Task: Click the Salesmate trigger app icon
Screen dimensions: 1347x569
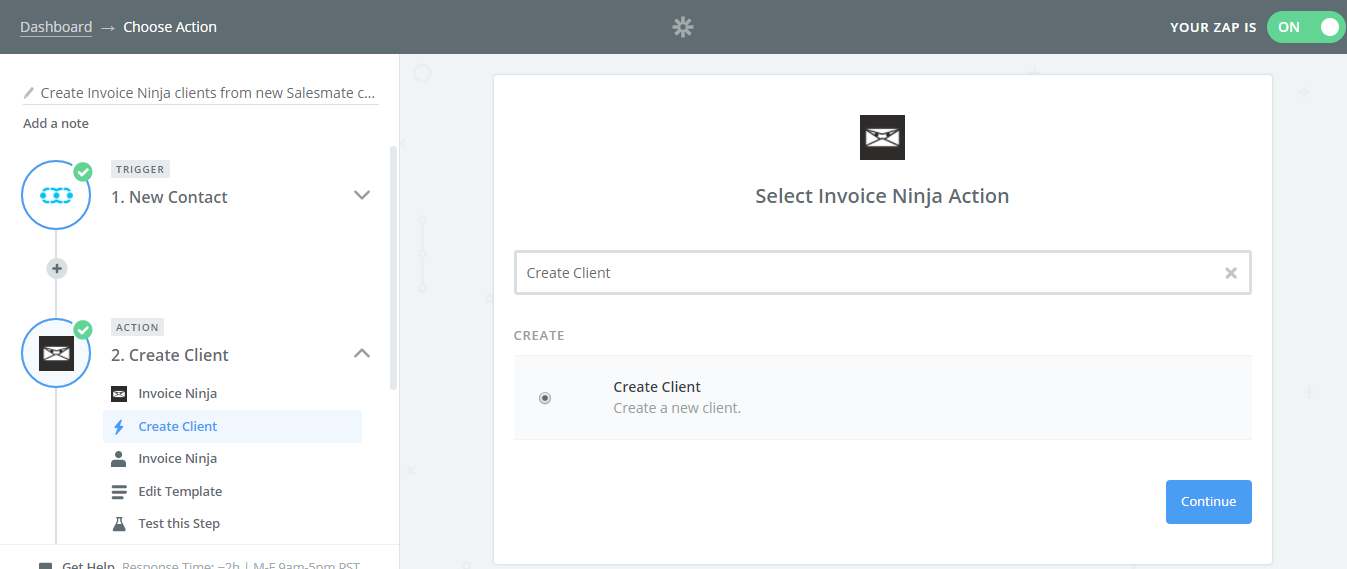Action: tap(57, 196)
